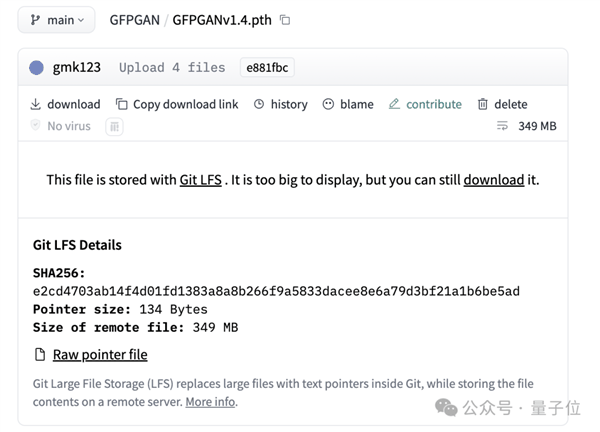The image size is (600, 432).
Task: Open the 'Upload 4 files' commit message
Action: pos(172,68)
